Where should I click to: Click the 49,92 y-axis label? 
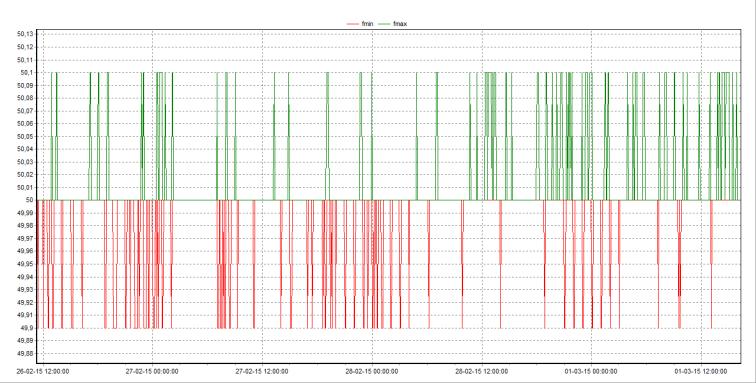tap(25, 302)
